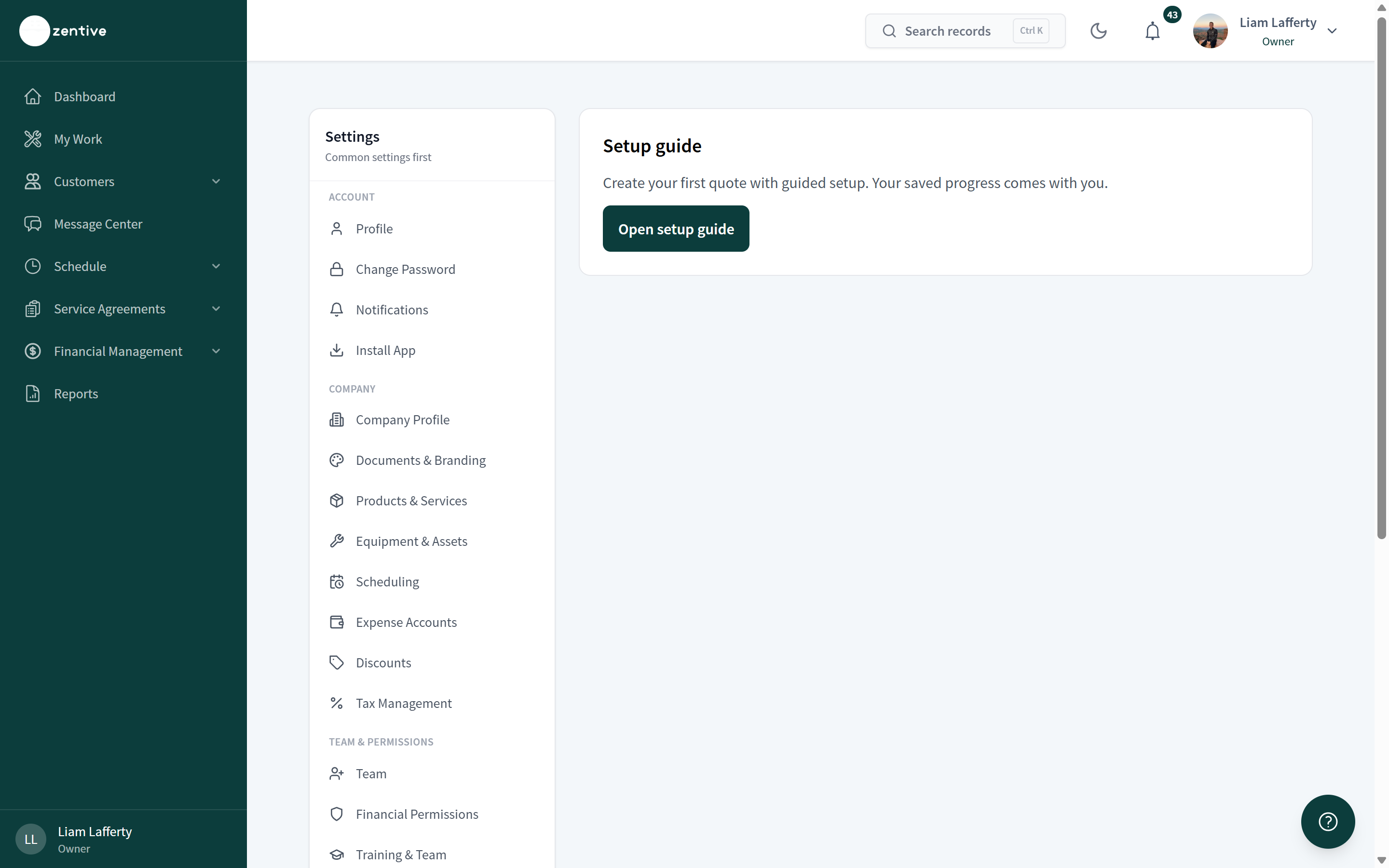Expand the Service Agreements submenu chevron
The image size is (1389, 868).
[217, 309]
